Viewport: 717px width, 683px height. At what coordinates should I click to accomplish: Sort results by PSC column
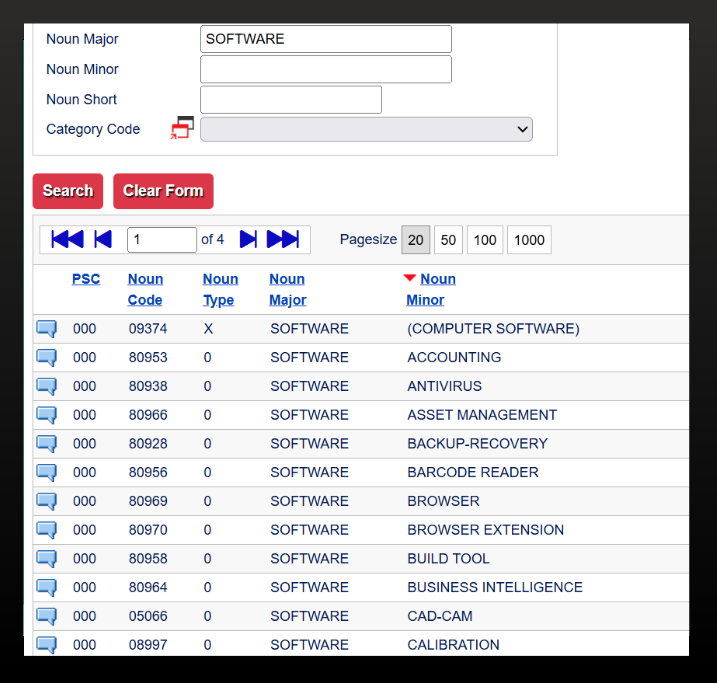86,279
